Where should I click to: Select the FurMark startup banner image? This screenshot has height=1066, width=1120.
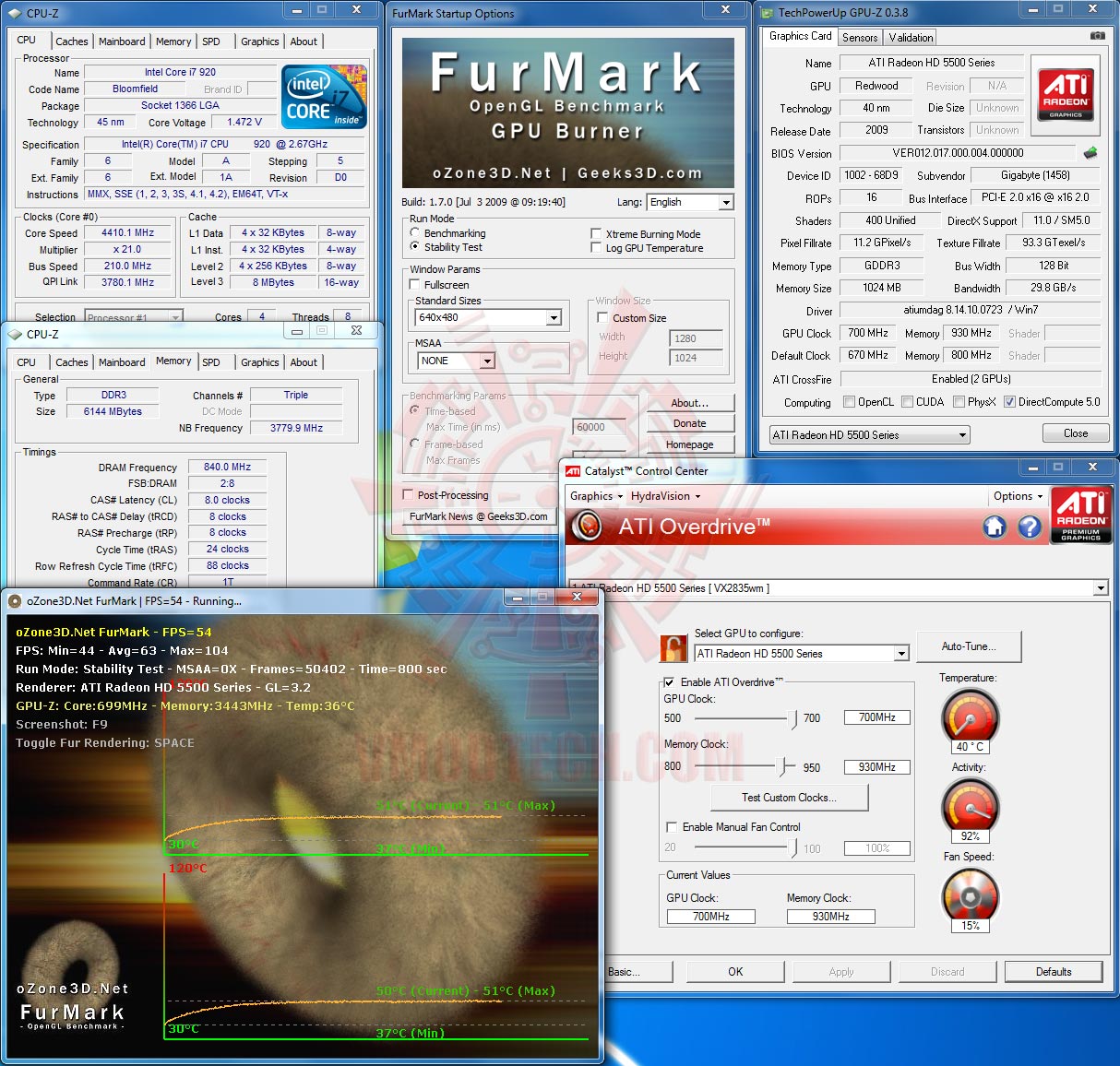[x=568, y=113]
